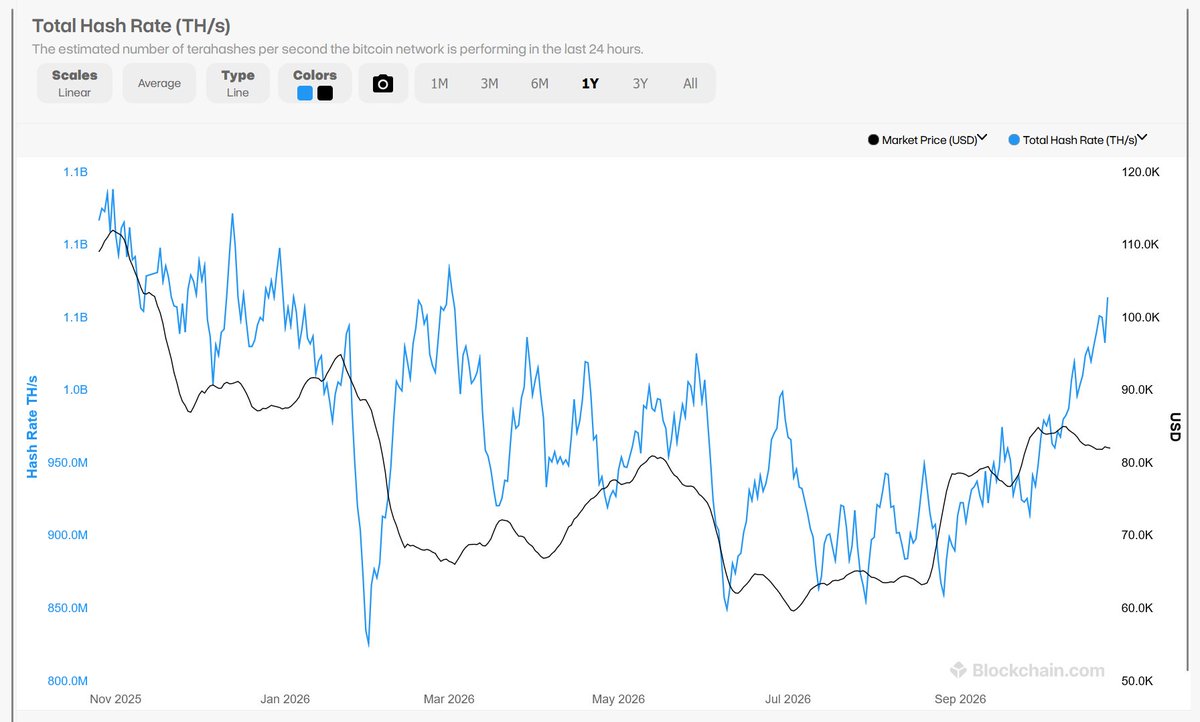The image size is (1200, 722).
Task: Toggle the Average button
Action: [159, 83]
